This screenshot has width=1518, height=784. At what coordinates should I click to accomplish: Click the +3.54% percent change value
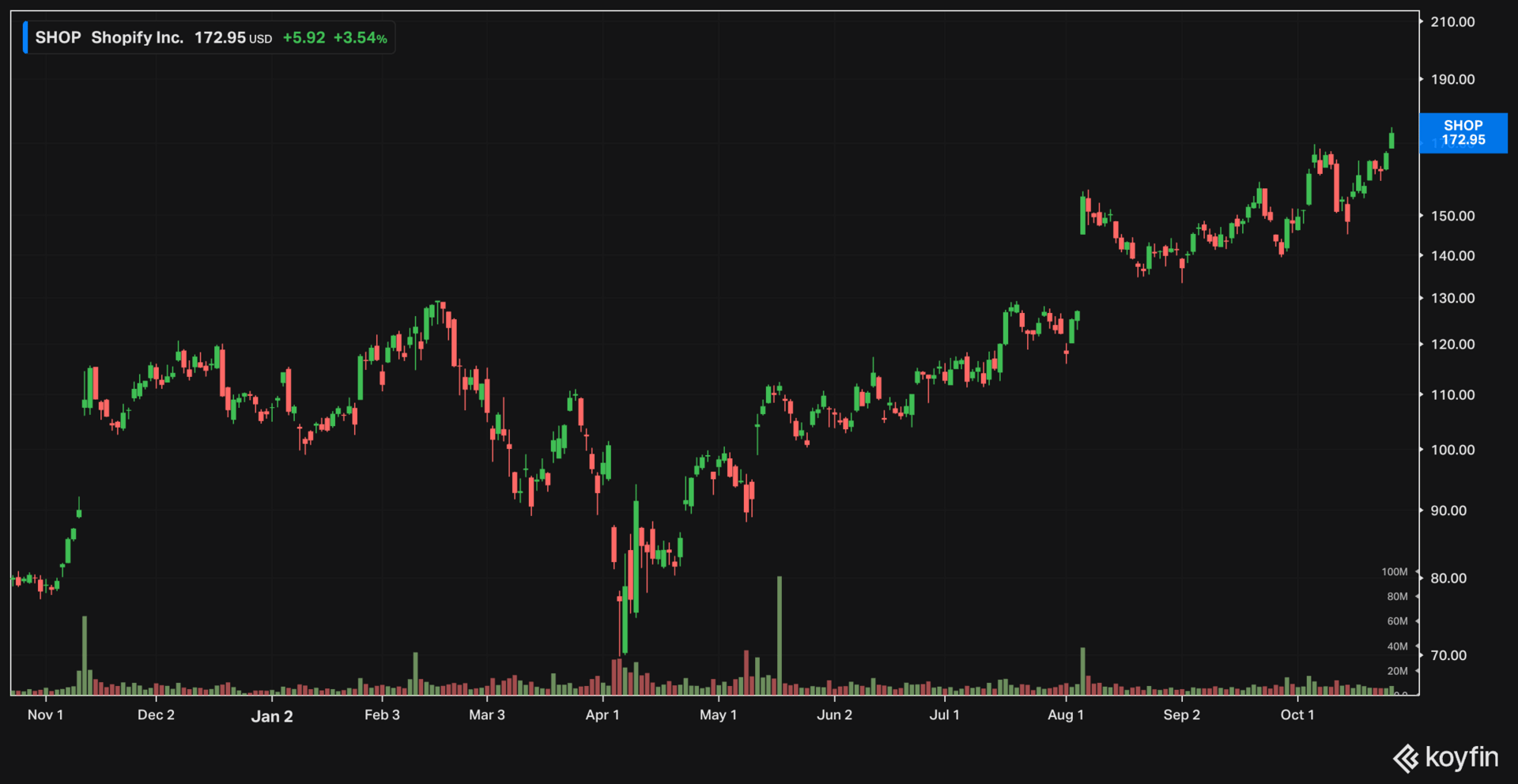pos(360,38)
